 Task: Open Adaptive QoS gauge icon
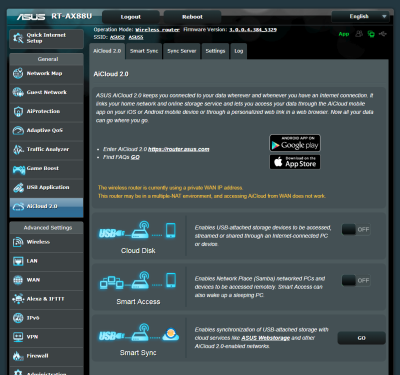click(18, 130)
